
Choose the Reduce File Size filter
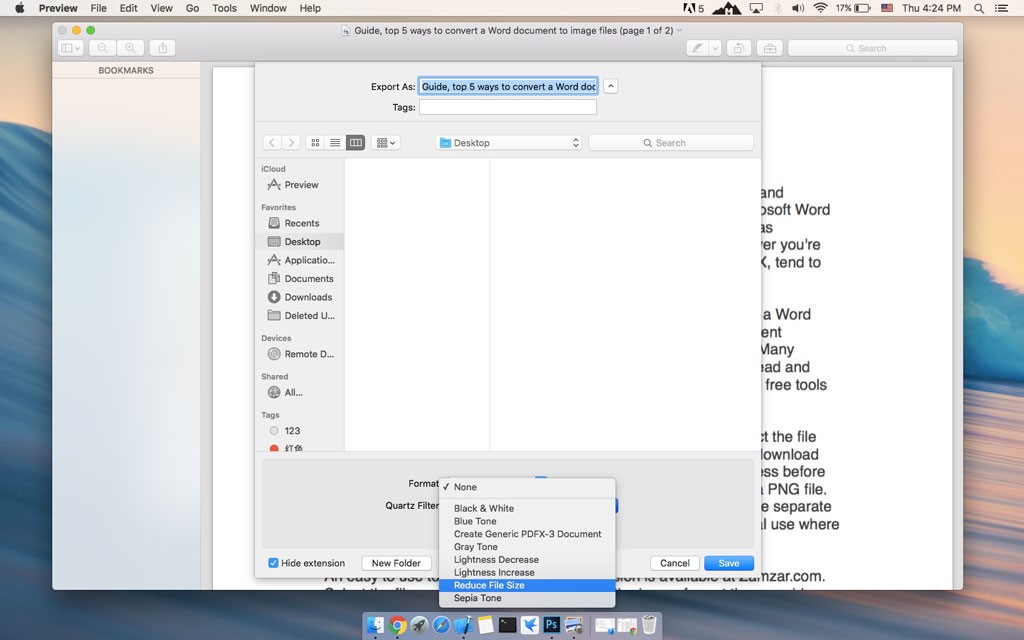click(x=527, y=585)
